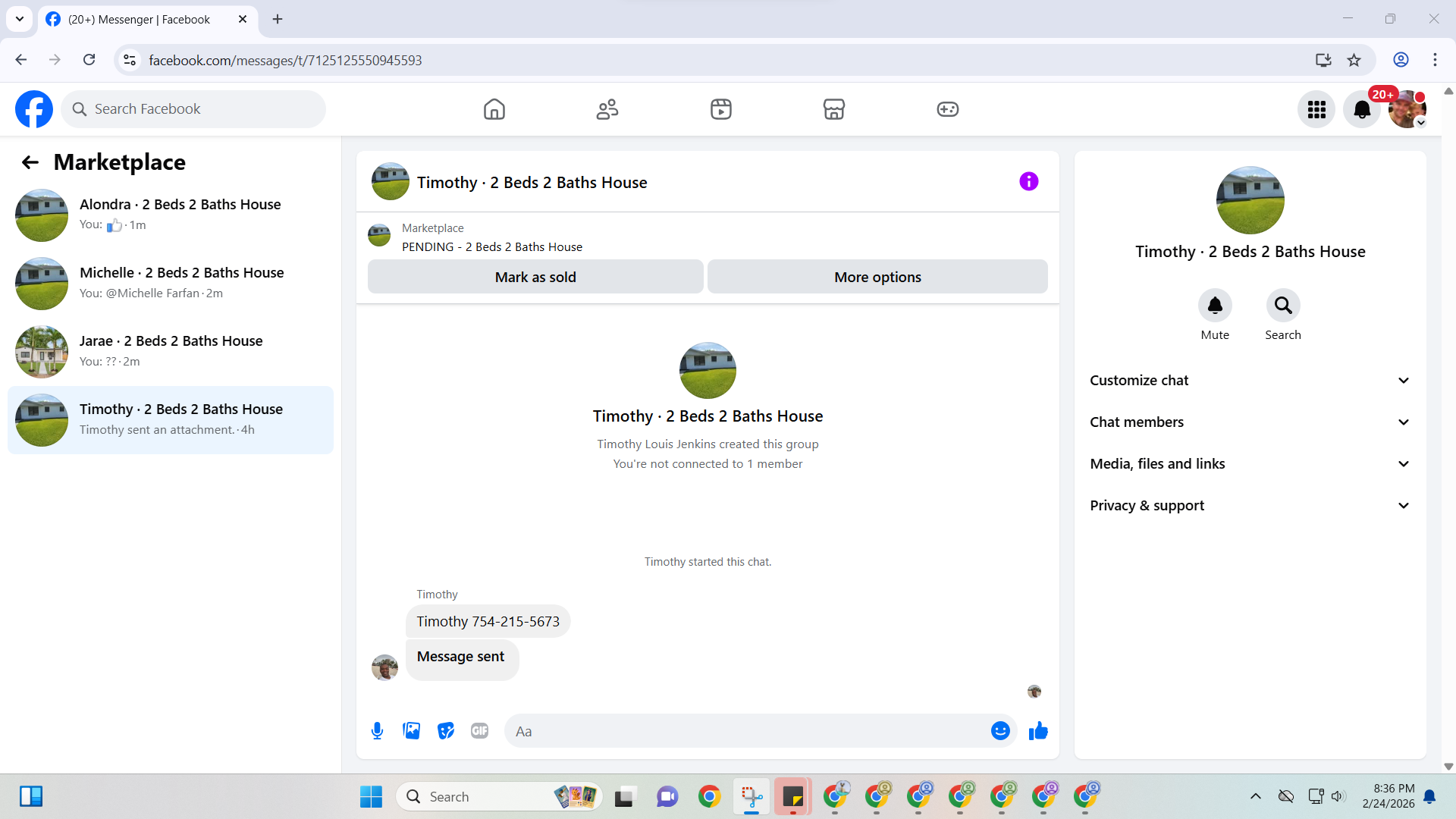Open the emoji picker in the message box

point(1000,731)
